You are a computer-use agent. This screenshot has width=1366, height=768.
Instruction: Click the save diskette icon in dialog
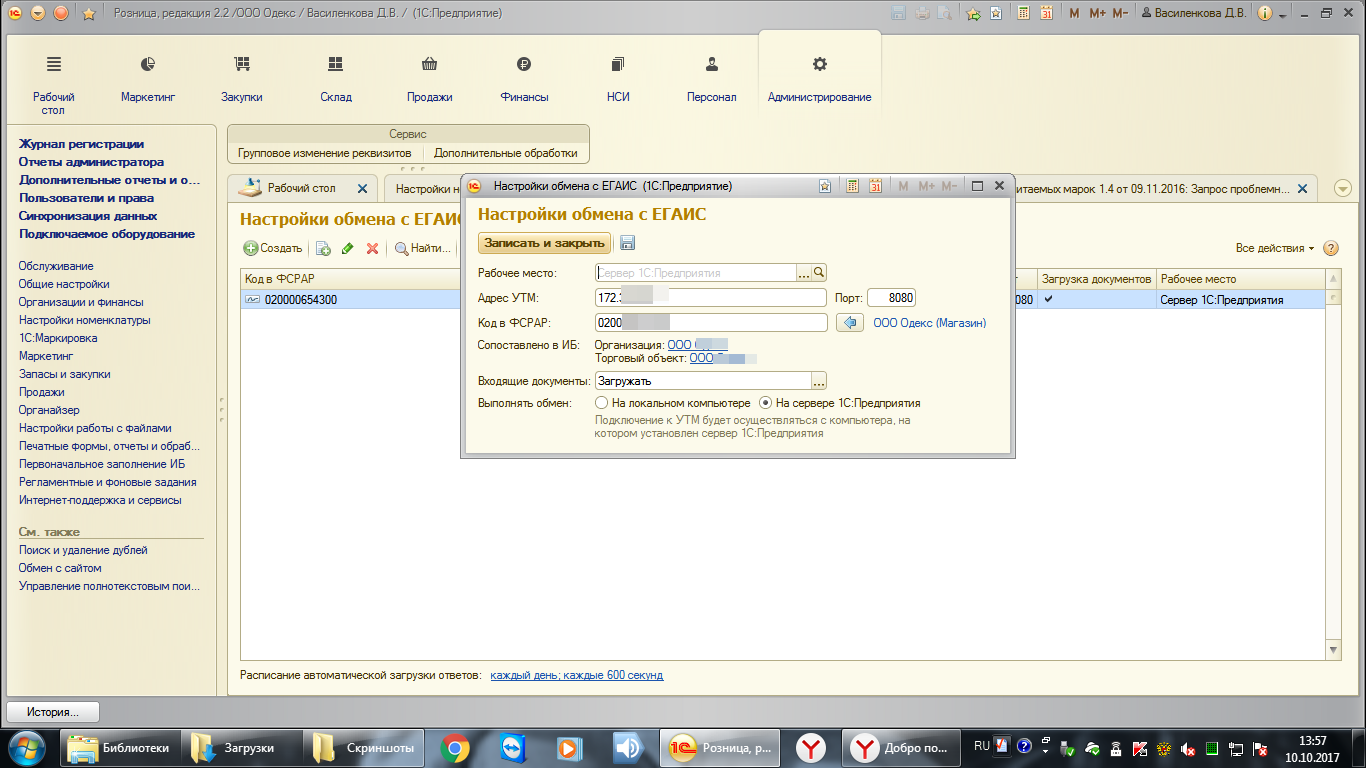click(x=628, y=243)
